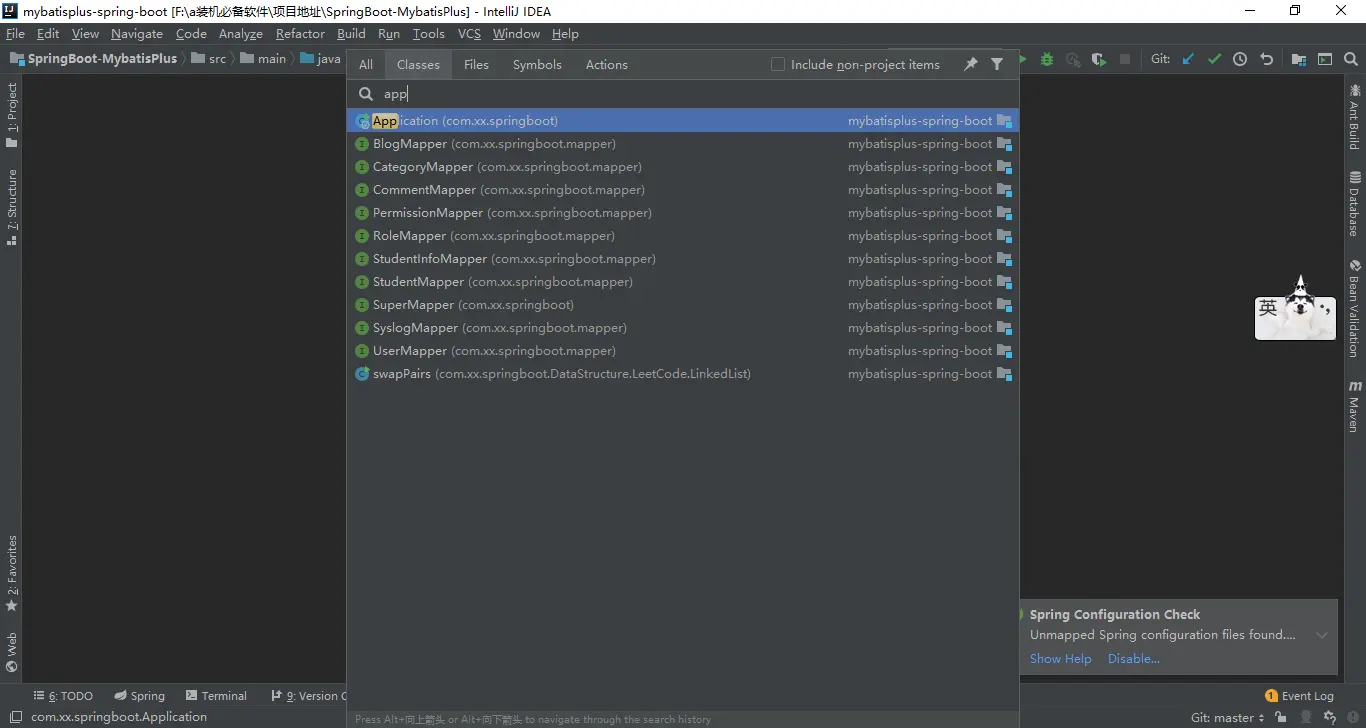This screenshot has width=1366, height=728.
Task: Select StudentInfoMapper in search results
Action: [683, 259]
